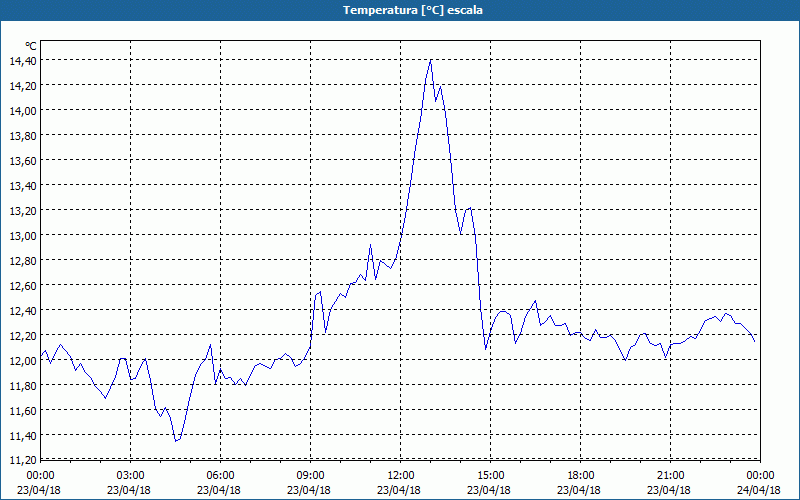800x500 pixels.
Task: Pick the 13,60 y-axis label
Action: pyautogui.click(x=23, y=160)
